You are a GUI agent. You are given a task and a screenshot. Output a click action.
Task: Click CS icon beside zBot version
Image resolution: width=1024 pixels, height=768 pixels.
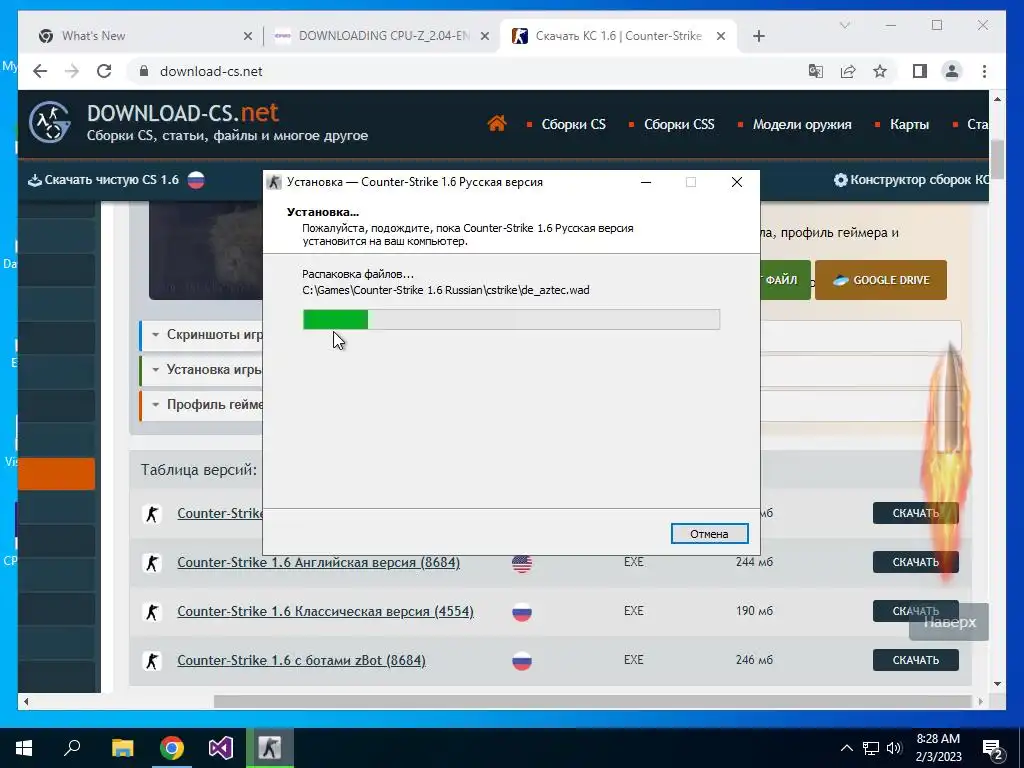coord(152,660)
